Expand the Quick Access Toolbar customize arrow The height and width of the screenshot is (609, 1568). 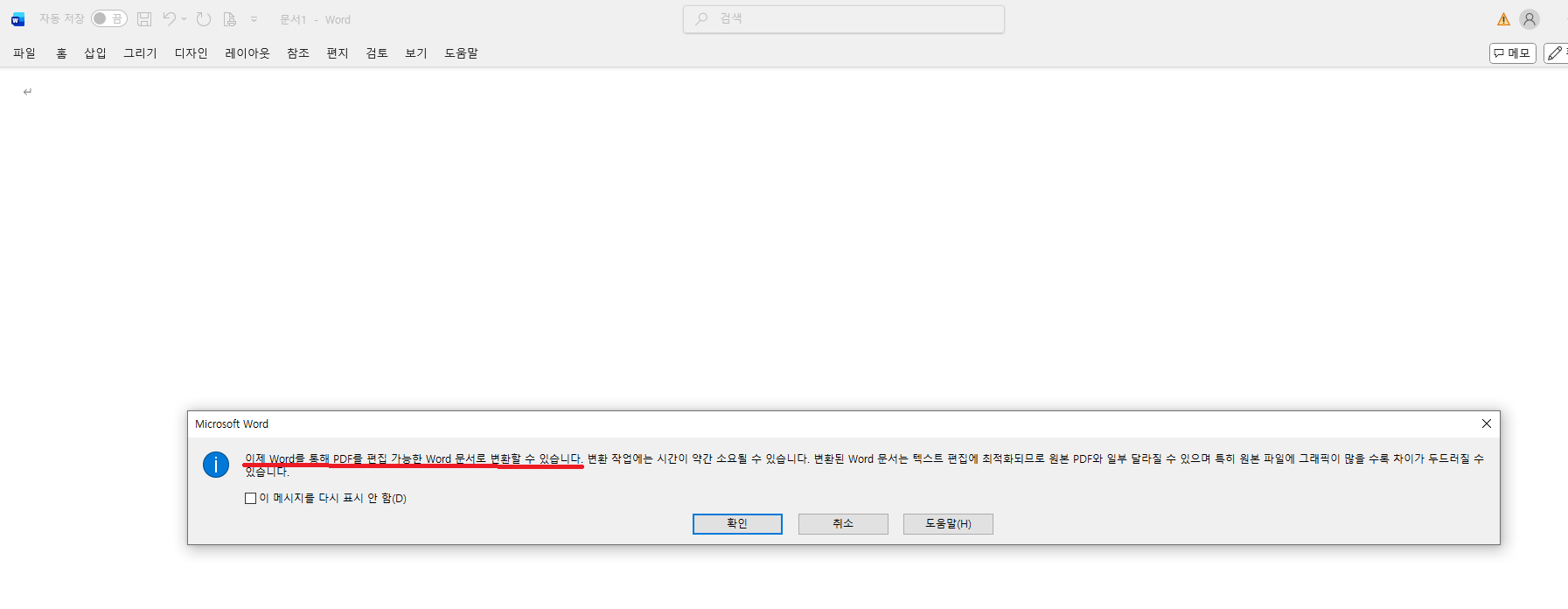[254, 18]
